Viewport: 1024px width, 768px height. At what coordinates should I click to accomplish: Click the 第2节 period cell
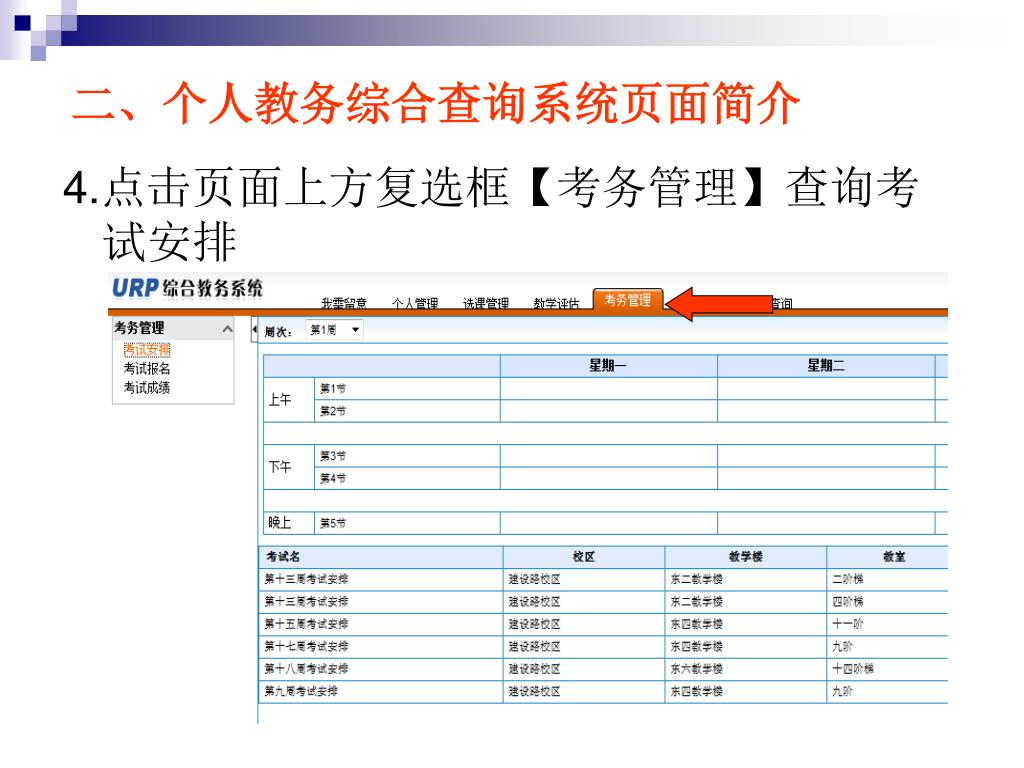407,411
